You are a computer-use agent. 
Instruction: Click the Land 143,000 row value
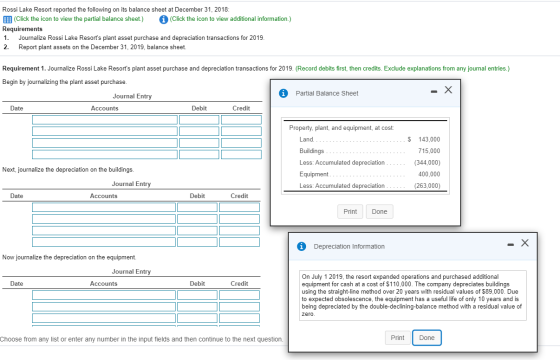click(429, 139)
